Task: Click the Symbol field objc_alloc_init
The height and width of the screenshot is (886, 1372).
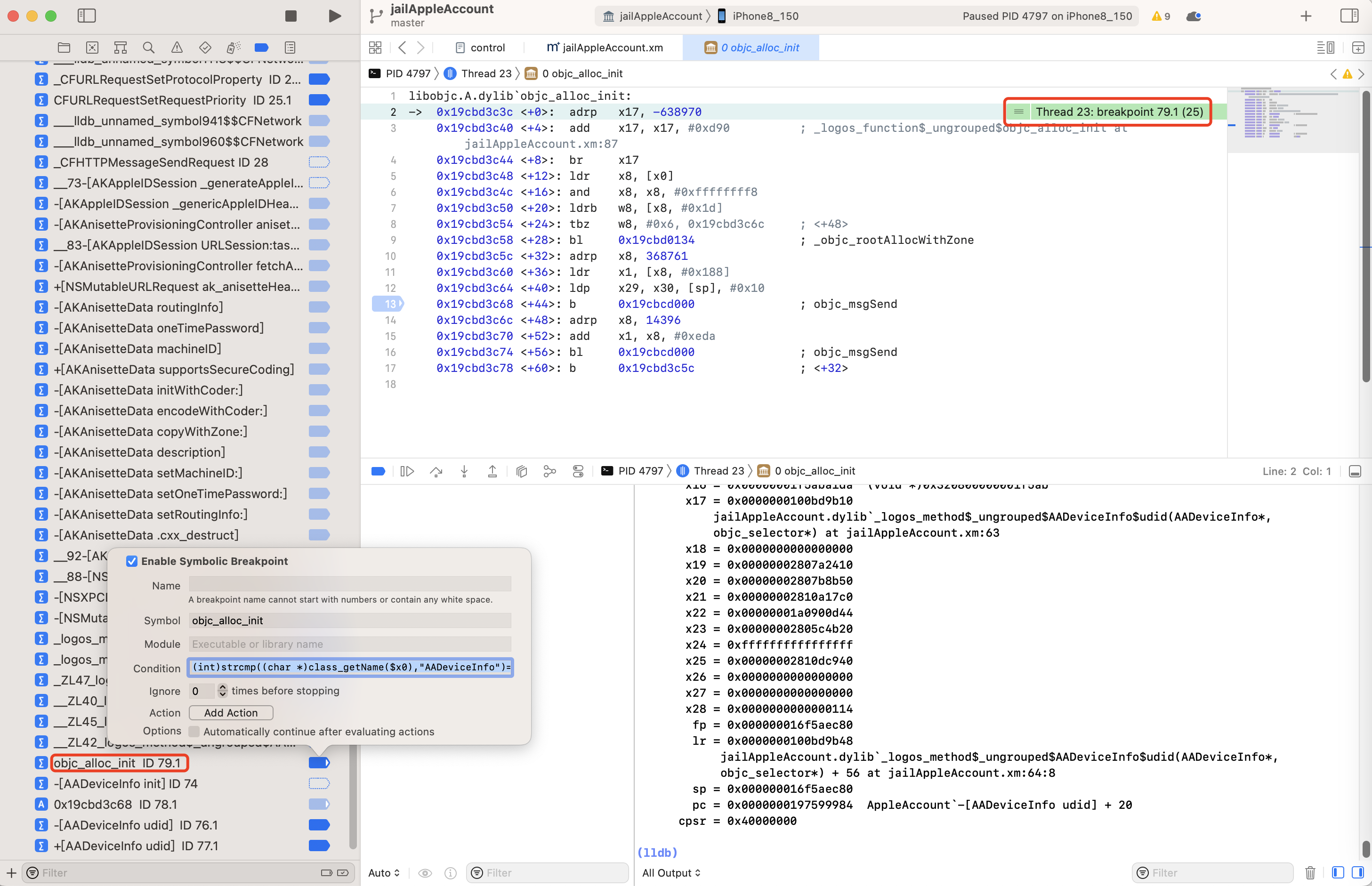Action: pos(350,620)
